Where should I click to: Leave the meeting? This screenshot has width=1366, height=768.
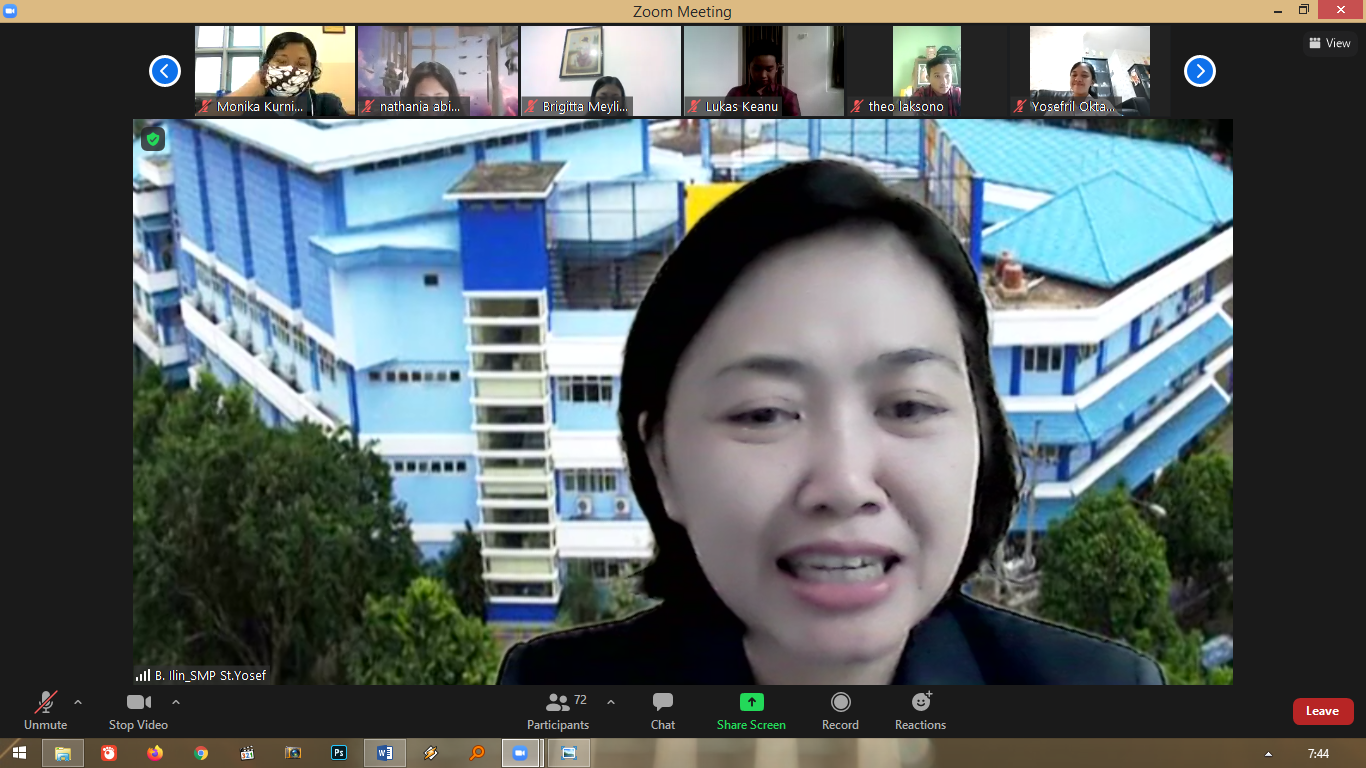(1322, 711)
